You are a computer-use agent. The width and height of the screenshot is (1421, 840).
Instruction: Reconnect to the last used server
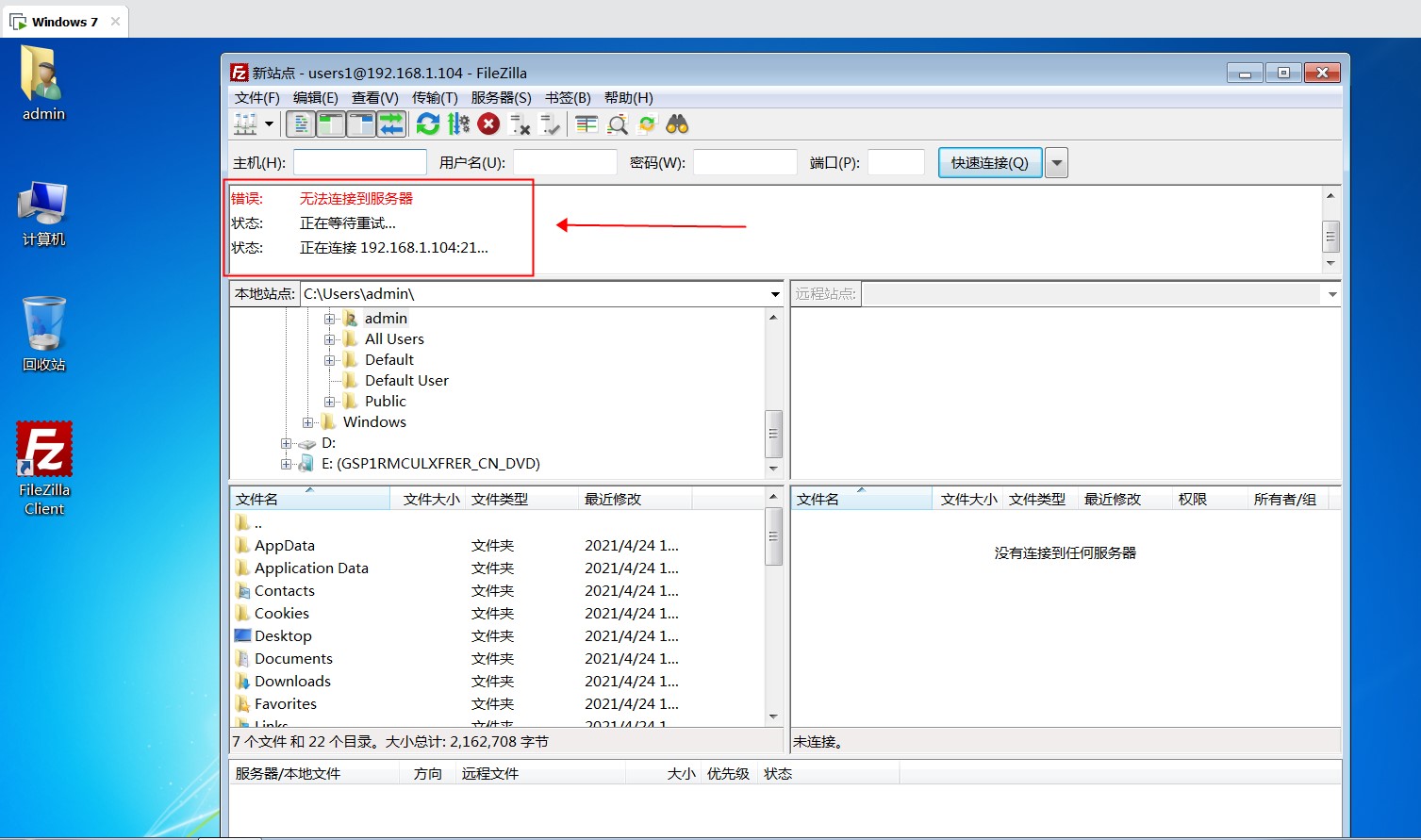tap(551, 124)
